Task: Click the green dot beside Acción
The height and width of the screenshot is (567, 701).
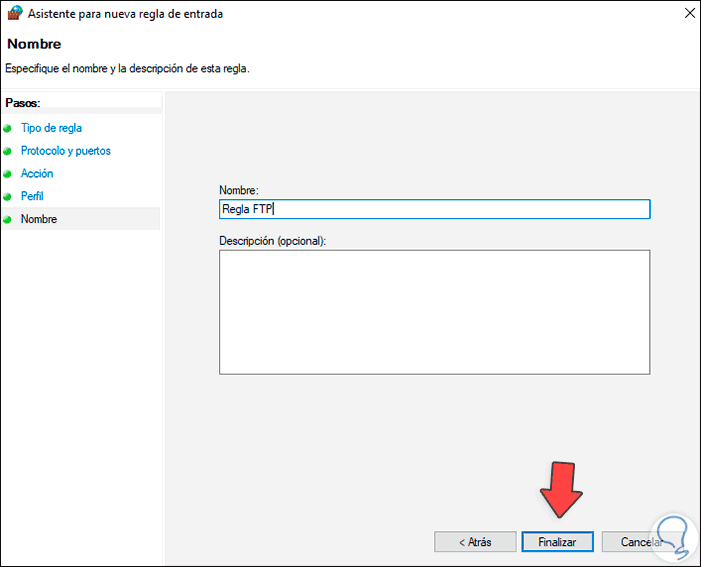Action: coord(8,174)
